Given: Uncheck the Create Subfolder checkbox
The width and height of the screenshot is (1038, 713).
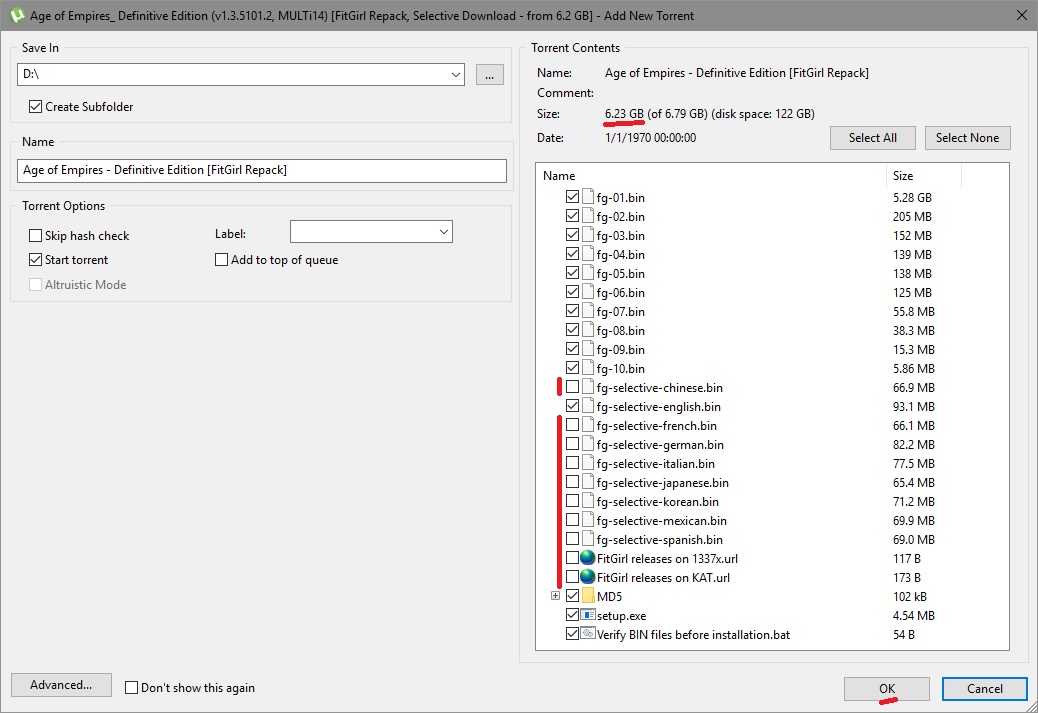Looking at the screenshot, I should [36, 107].
